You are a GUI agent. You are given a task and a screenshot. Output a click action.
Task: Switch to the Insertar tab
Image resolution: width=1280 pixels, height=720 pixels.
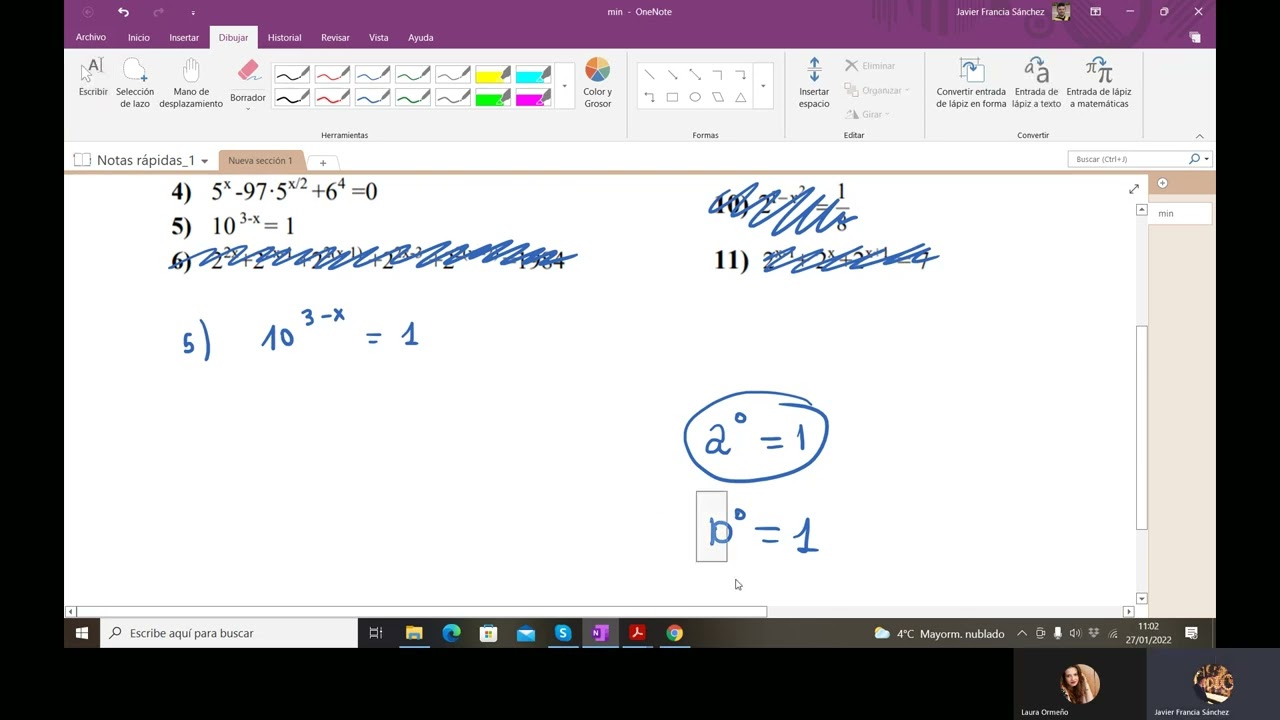(x=184, y=38)
